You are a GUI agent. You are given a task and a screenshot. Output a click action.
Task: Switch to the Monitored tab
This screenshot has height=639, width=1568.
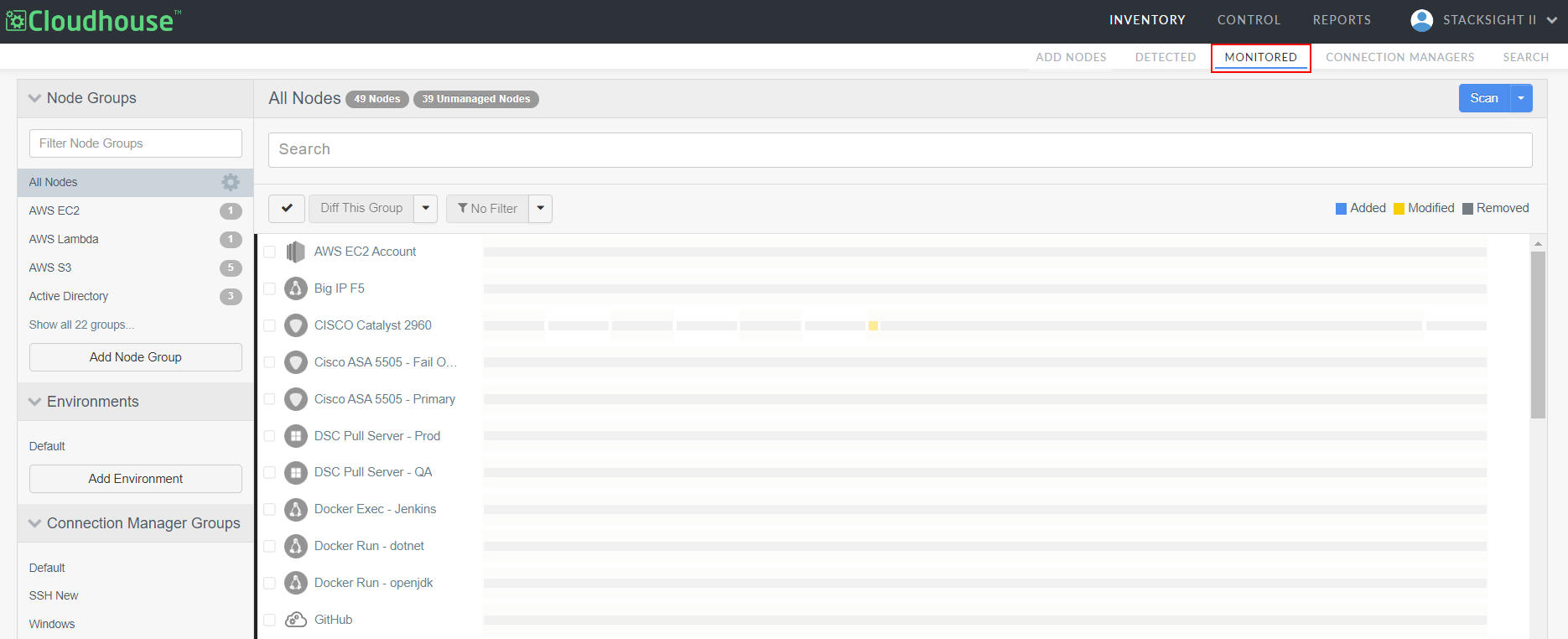tap(1260, 57)
